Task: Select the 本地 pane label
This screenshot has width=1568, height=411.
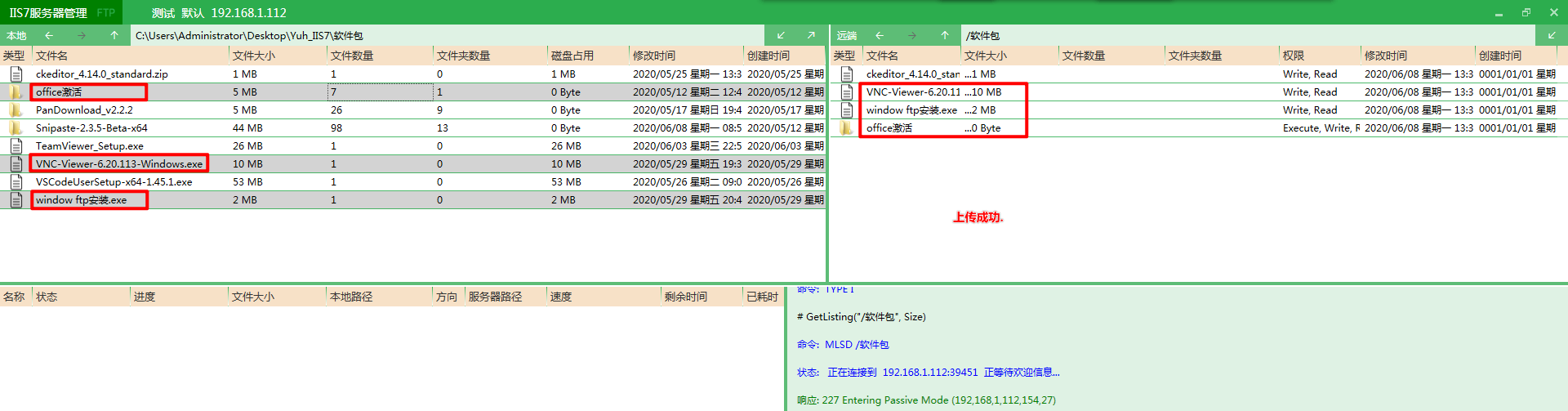Action: (x=16, y=35)
